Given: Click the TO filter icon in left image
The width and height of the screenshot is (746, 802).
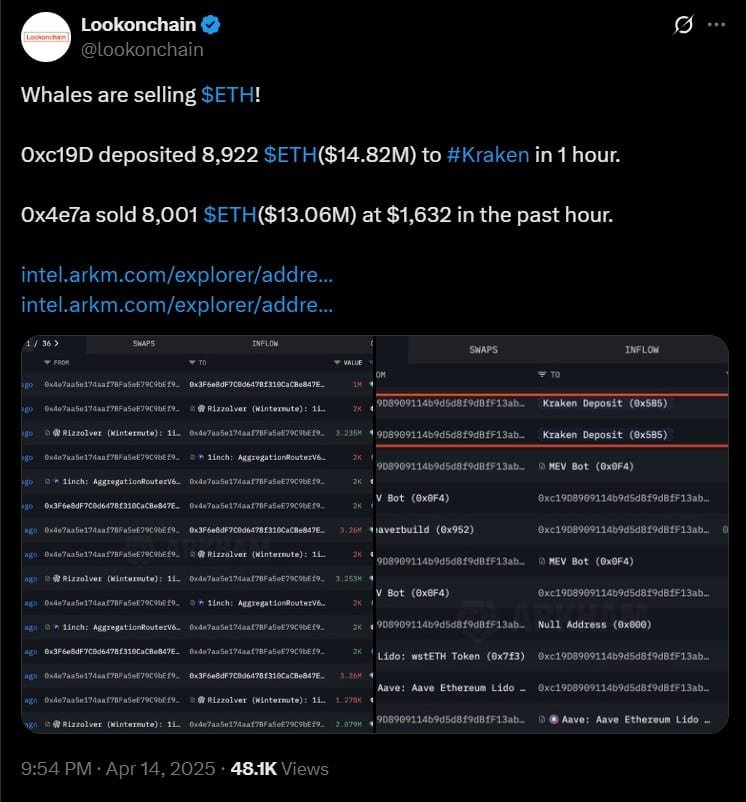Looking at the screenshot, I should point(193,362).
